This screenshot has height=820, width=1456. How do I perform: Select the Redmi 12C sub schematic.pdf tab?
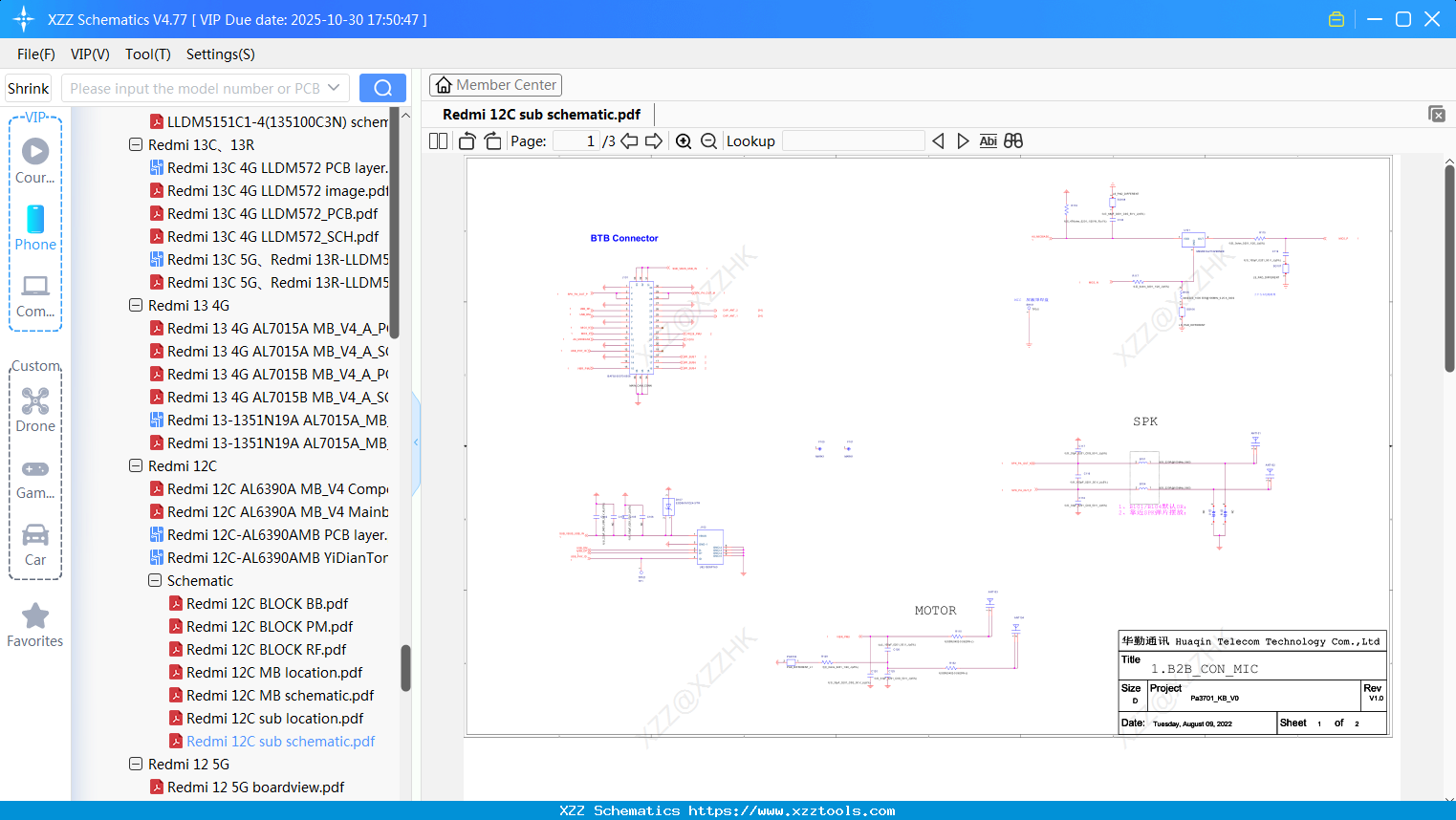(x=540, y=114)
